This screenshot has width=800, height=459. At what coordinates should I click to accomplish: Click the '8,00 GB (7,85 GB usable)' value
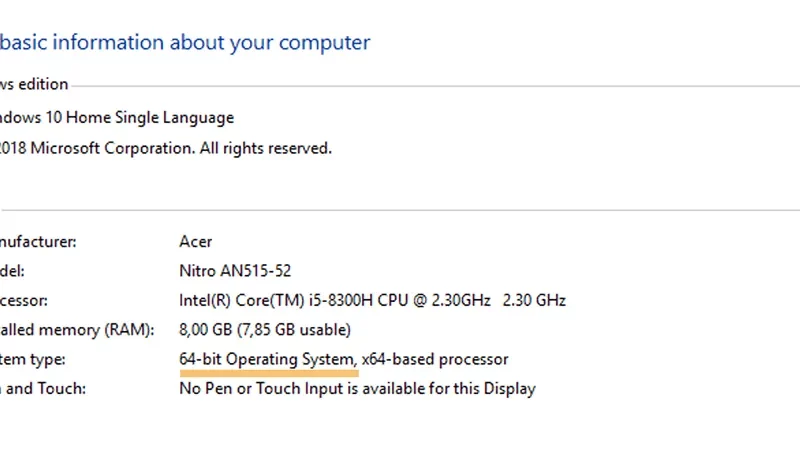click(x=265, y=330)
